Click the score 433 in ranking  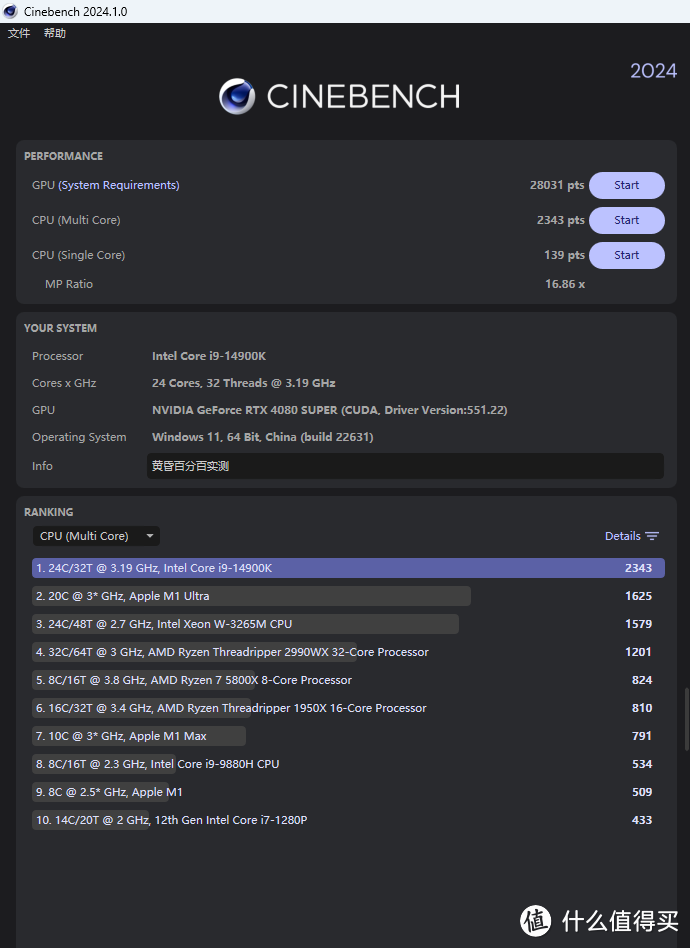(x=642, y=820)
